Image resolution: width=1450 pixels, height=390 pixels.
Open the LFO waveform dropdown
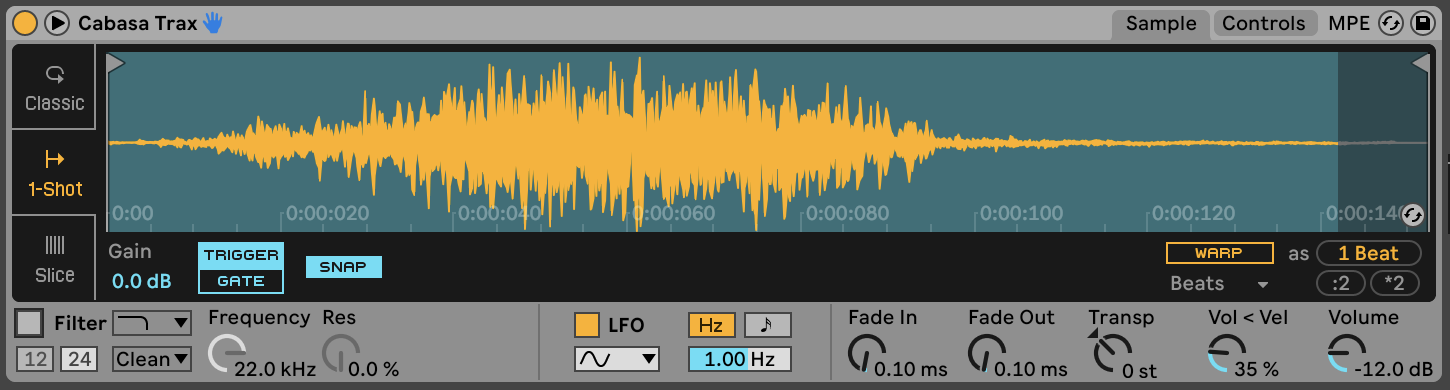pyautogui.click(x=617, y=358)
